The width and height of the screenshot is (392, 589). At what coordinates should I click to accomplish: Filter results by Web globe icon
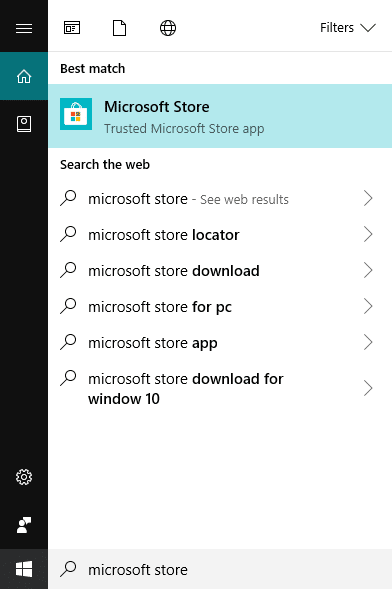[x=168, y=28]
